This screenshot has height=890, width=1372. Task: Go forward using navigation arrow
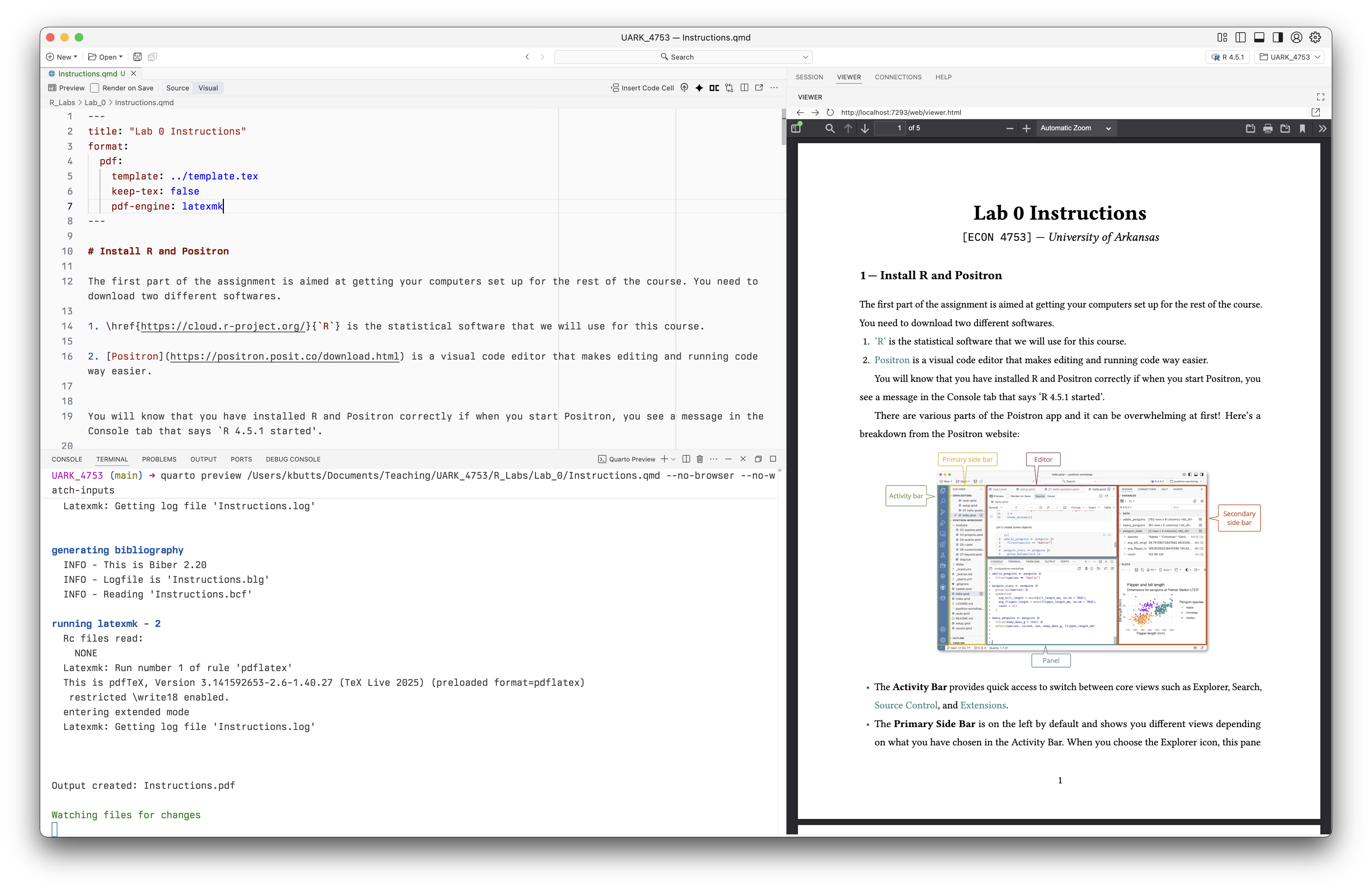pos(542,57)
